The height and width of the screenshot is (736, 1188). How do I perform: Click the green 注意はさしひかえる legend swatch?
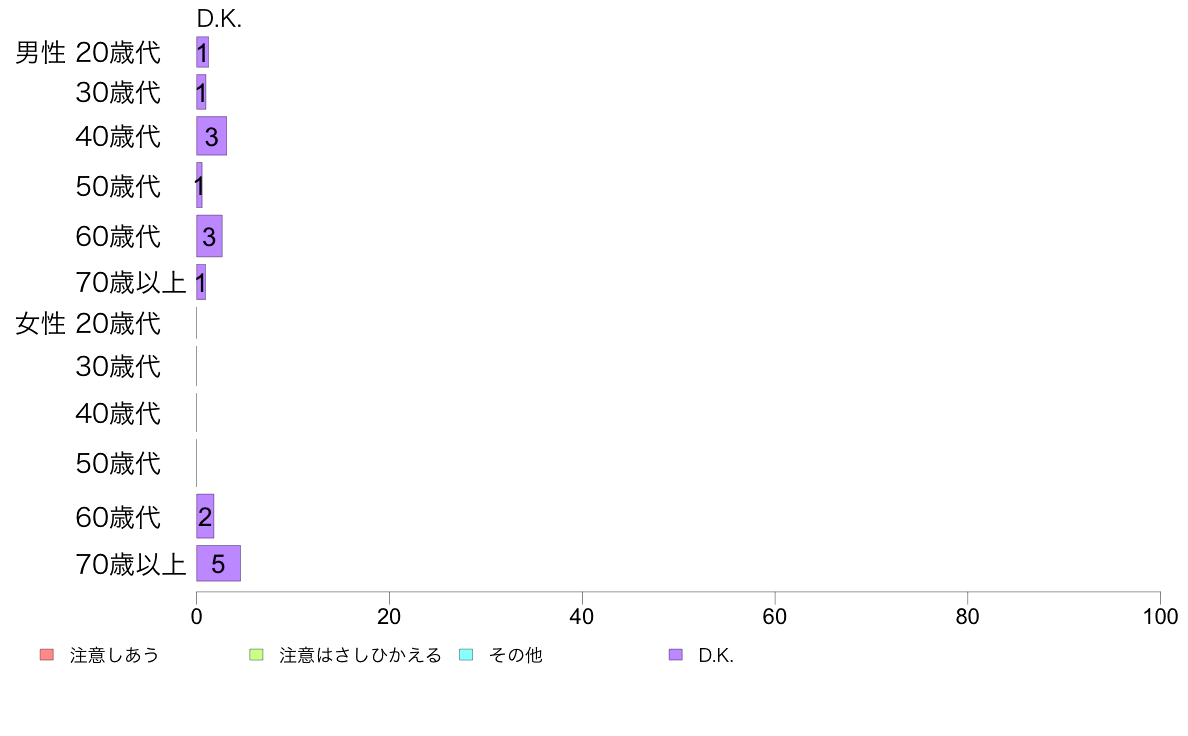coord(256,655)
